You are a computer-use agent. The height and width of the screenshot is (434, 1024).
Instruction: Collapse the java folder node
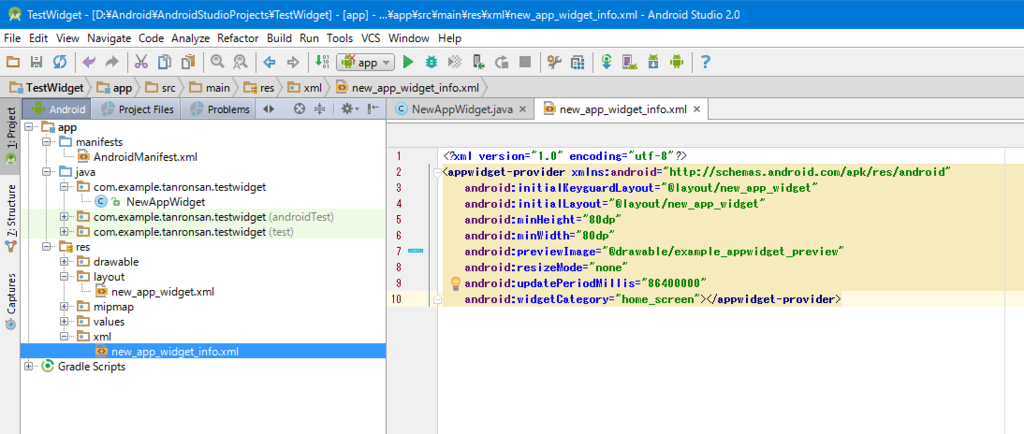click(x=46, y=172)
